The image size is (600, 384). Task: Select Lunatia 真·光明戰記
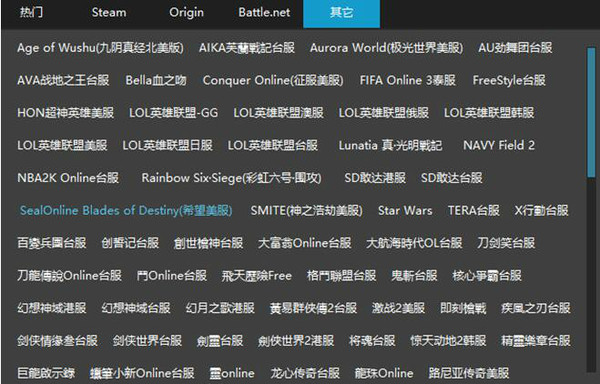pos(390,145)
